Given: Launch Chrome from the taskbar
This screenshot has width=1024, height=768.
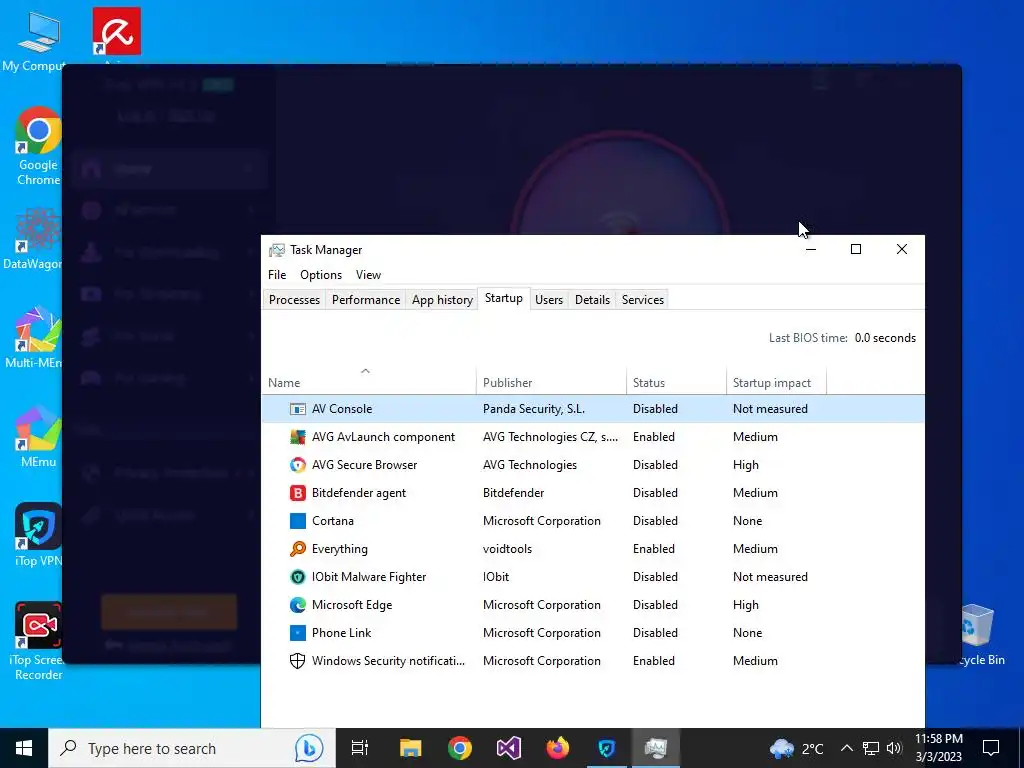Looking at the screenshot, I should coord(460,748).
